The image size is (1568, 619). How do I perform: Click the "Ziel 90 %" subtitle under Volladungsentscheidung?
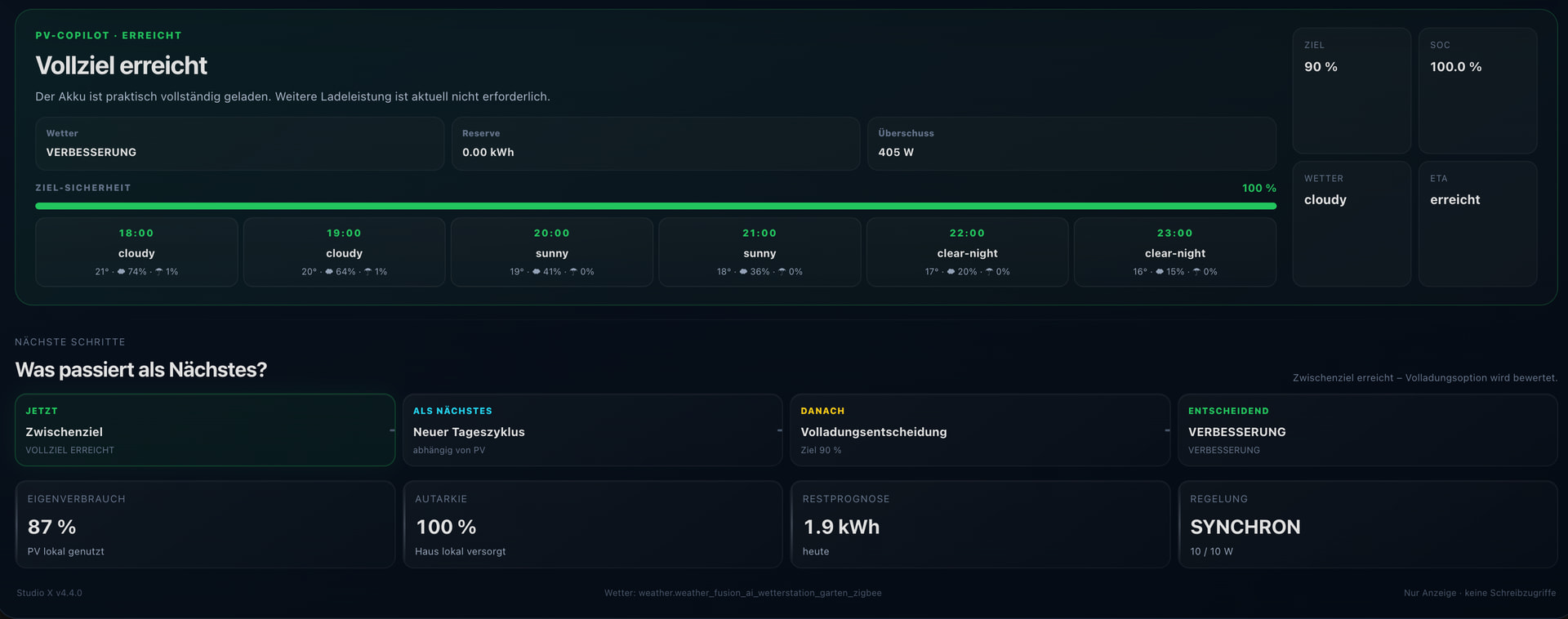click(821, 451)
